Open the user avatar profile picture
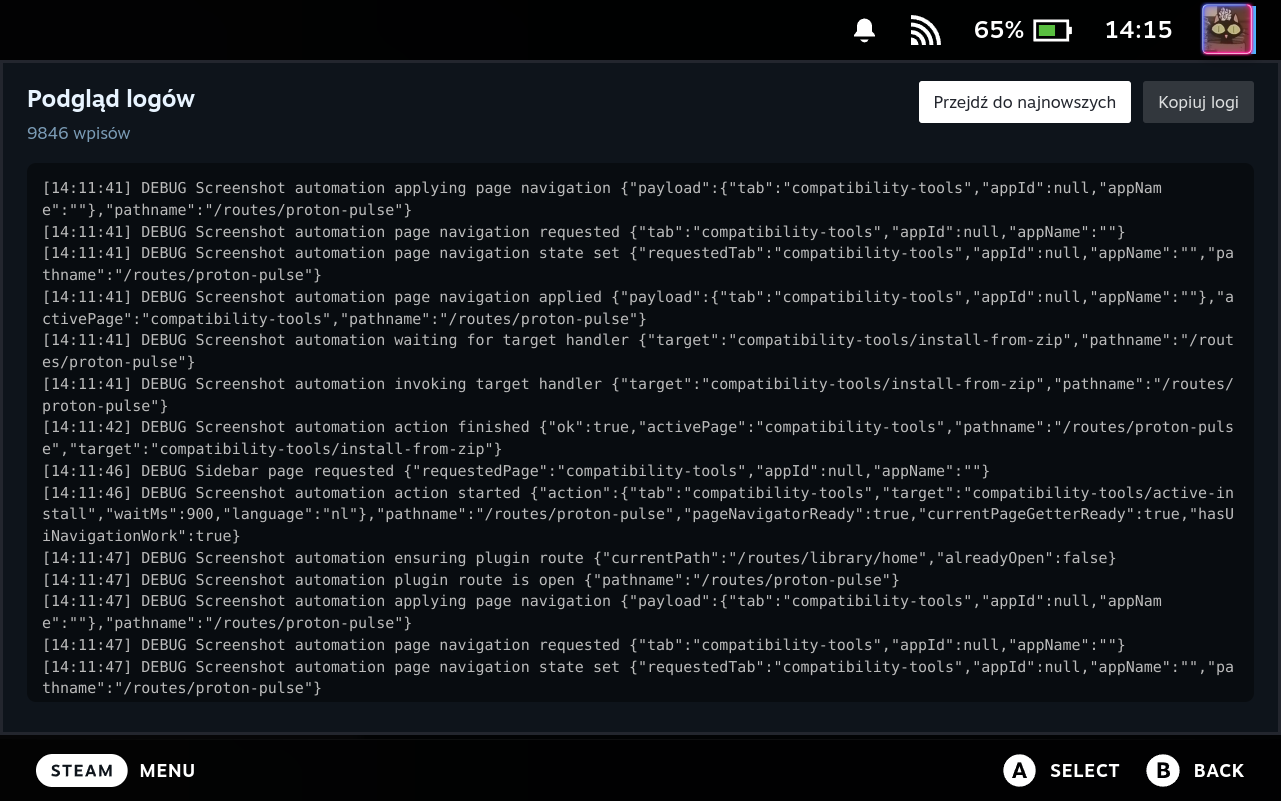1281x801 pixels. click(1227, 30)
